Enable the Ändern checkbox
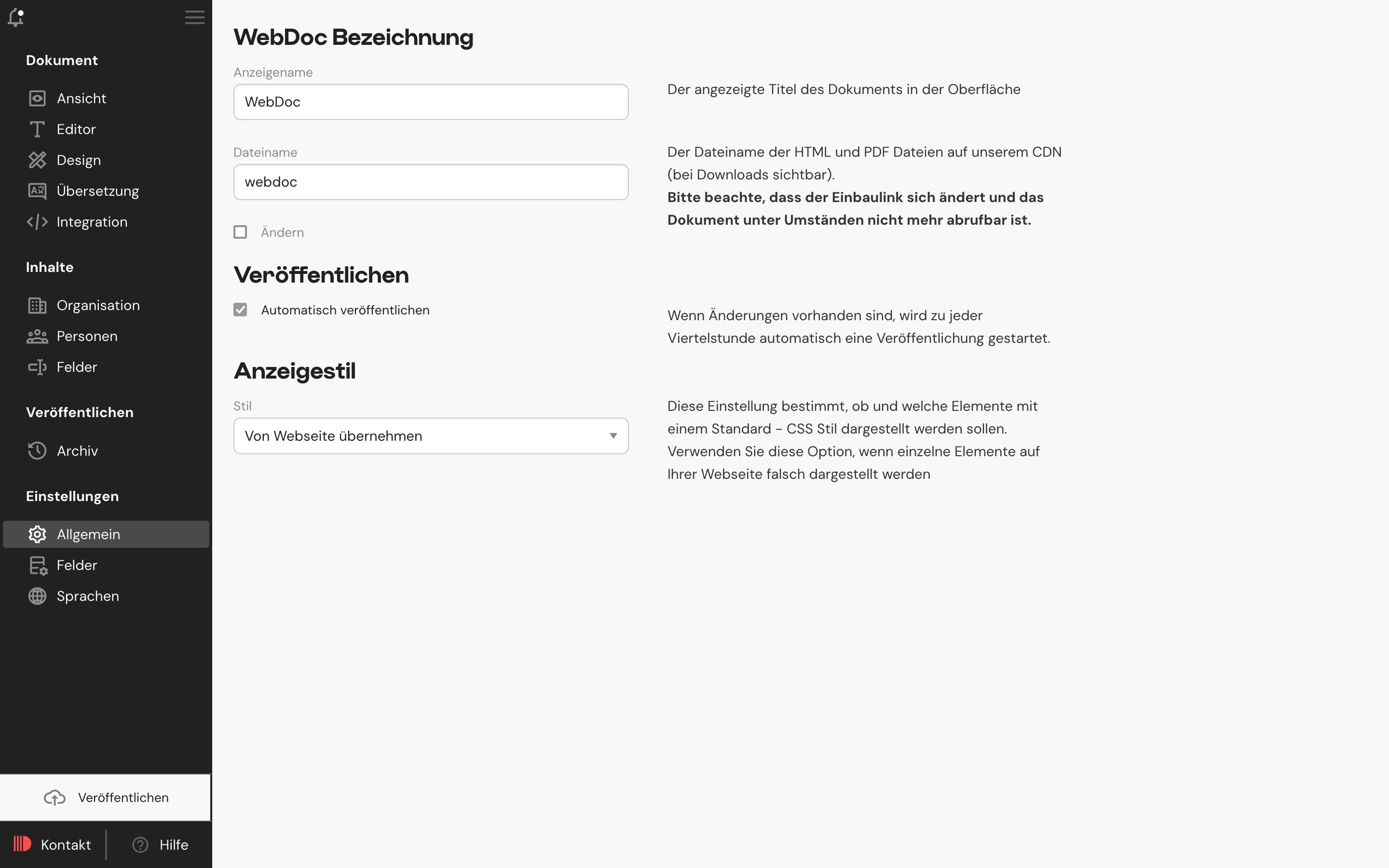This screenshot has height=868, width=1389. pos(241,232)
